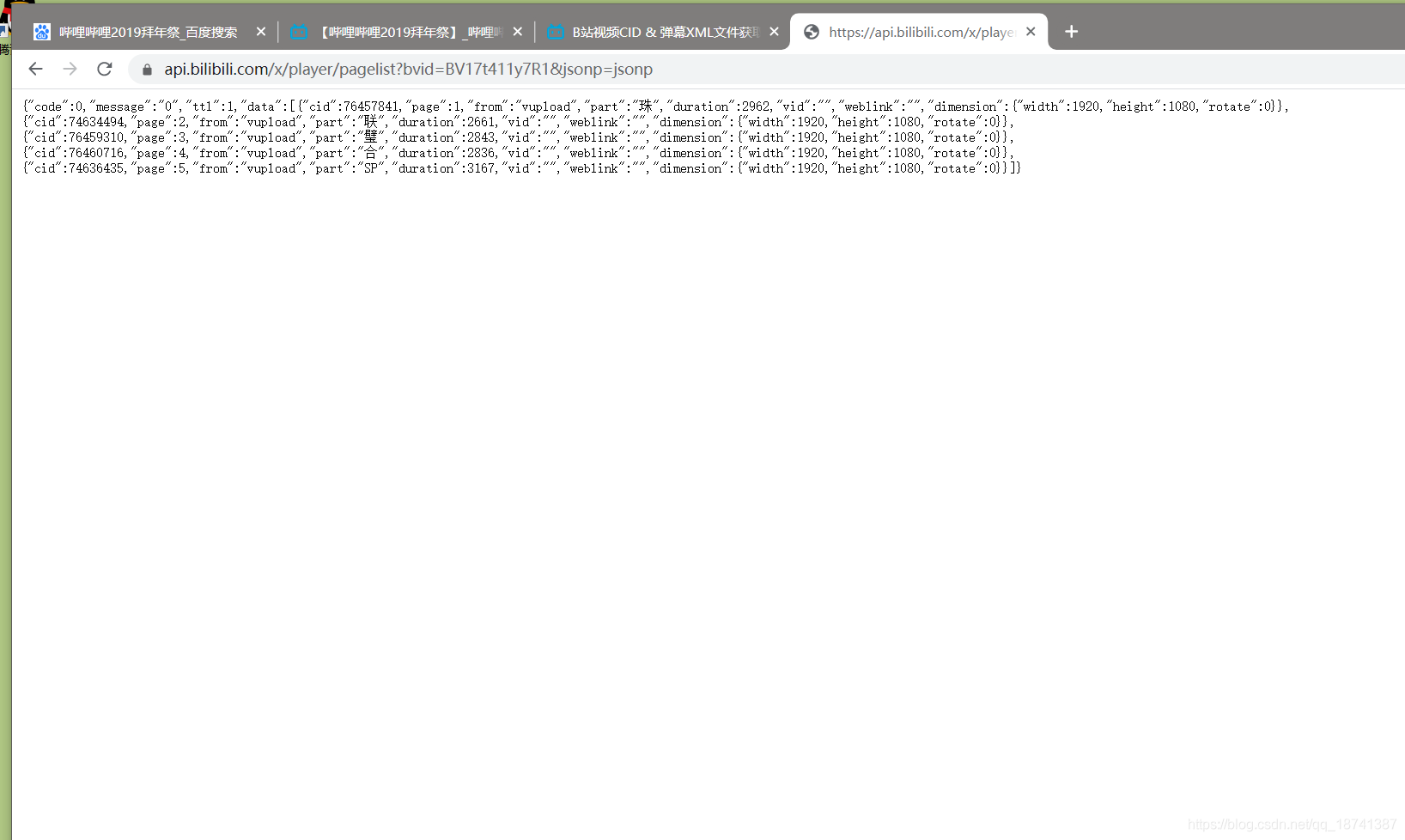Click bilibili favicon on the B站视频CID tab
1405x840 pixels.
click(556, 32)
